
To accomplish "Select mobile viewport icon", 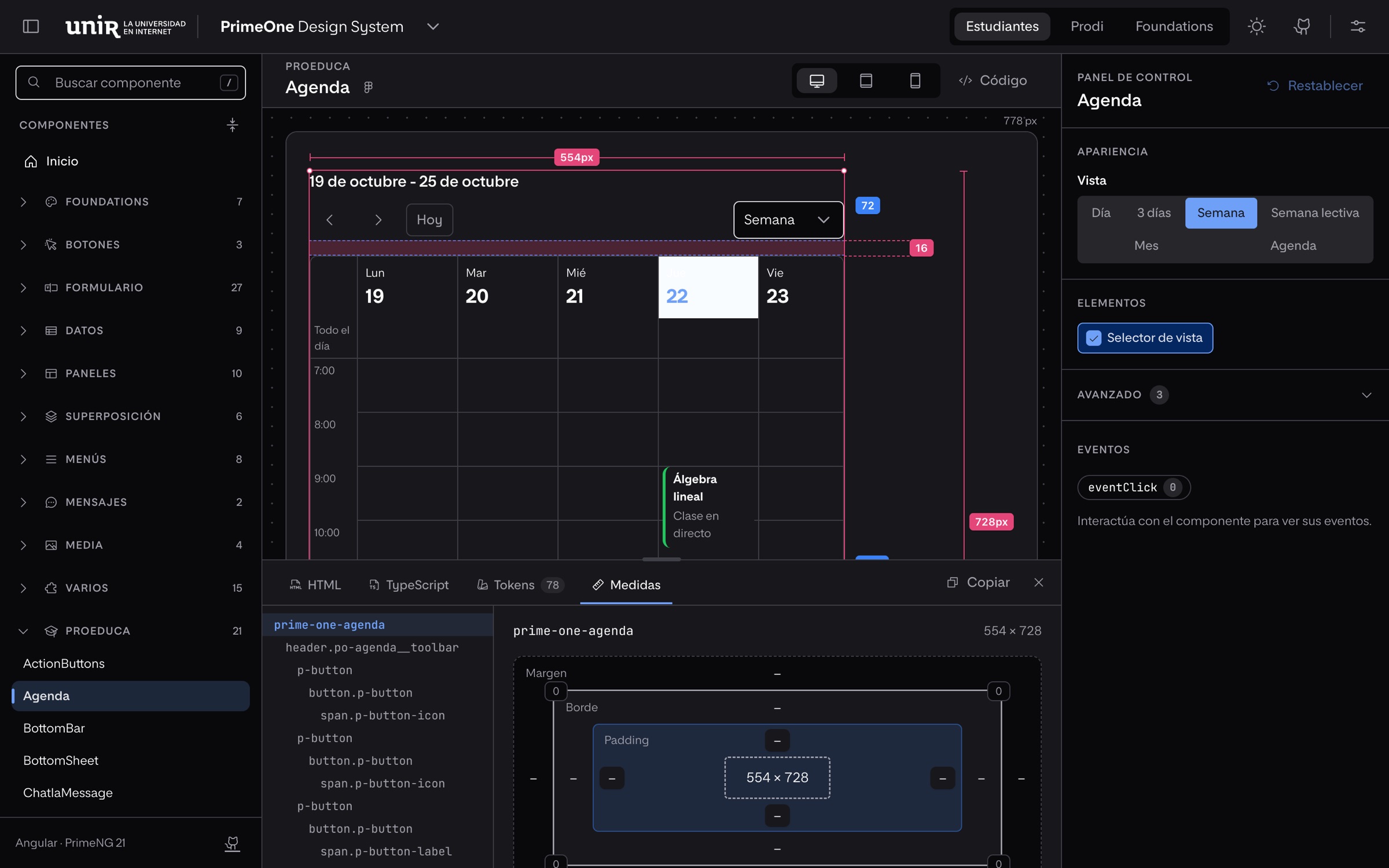I will [915, 80].
